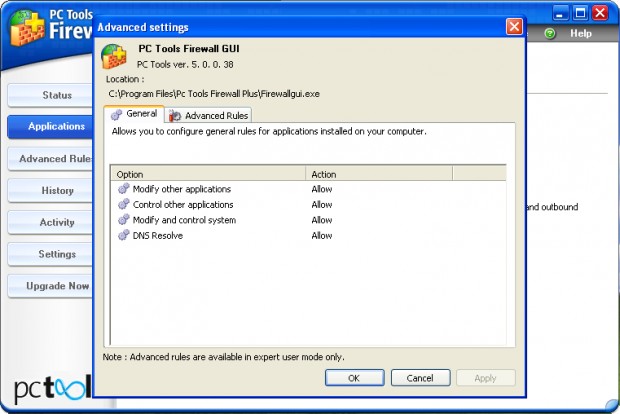Click the gear icon beside DNS Resolve
Image resolution: width=620 pixels, height=414 pixels.
coord(123,235)
